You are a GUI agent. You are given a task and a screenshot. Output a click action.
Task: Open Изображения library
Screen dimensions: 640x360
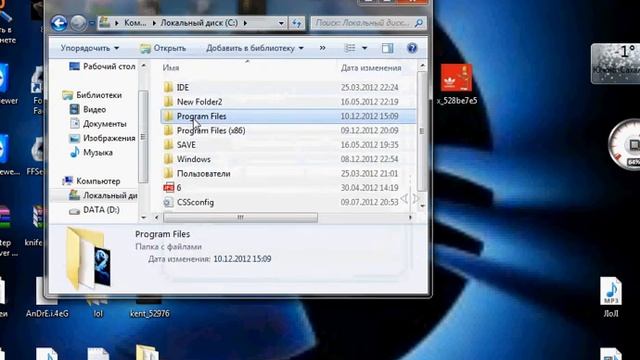(102, 138)
